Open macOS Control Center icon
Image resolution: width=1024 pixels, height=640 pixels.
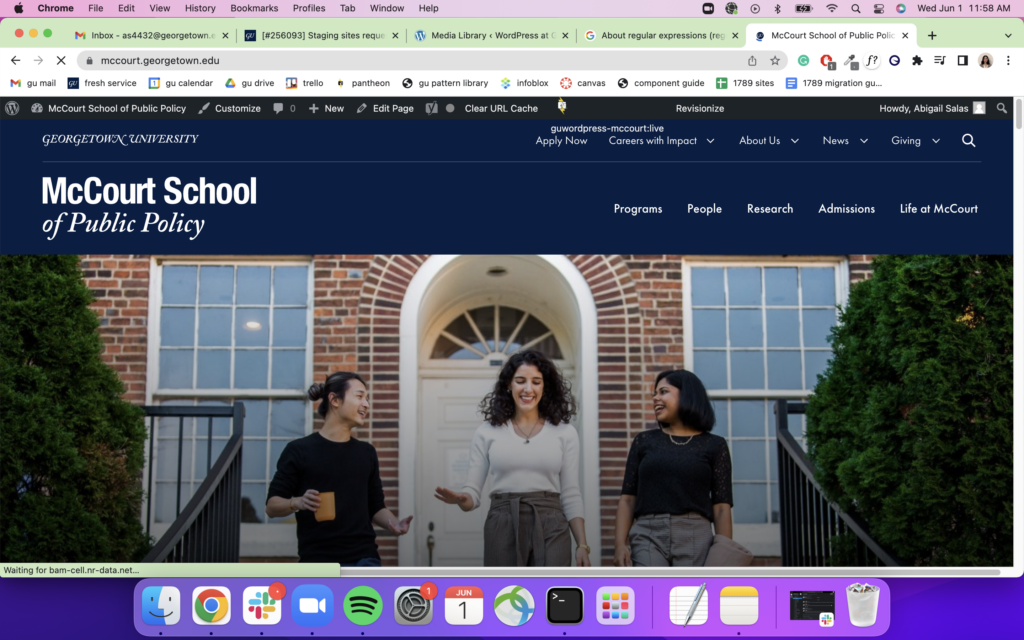point(878,8)
